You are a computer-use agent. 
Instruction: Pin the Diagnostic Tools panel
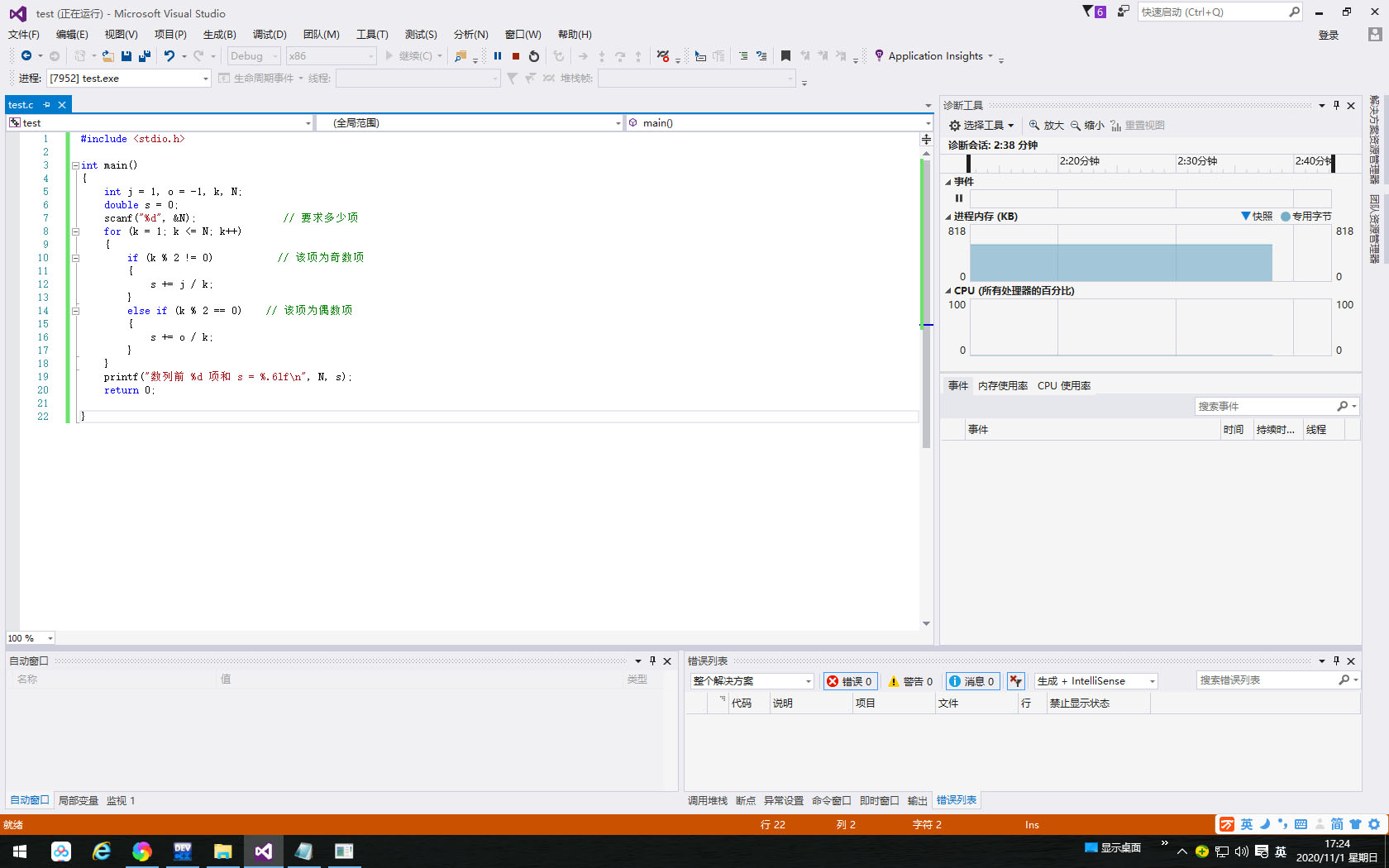(x=1336, y=105)
